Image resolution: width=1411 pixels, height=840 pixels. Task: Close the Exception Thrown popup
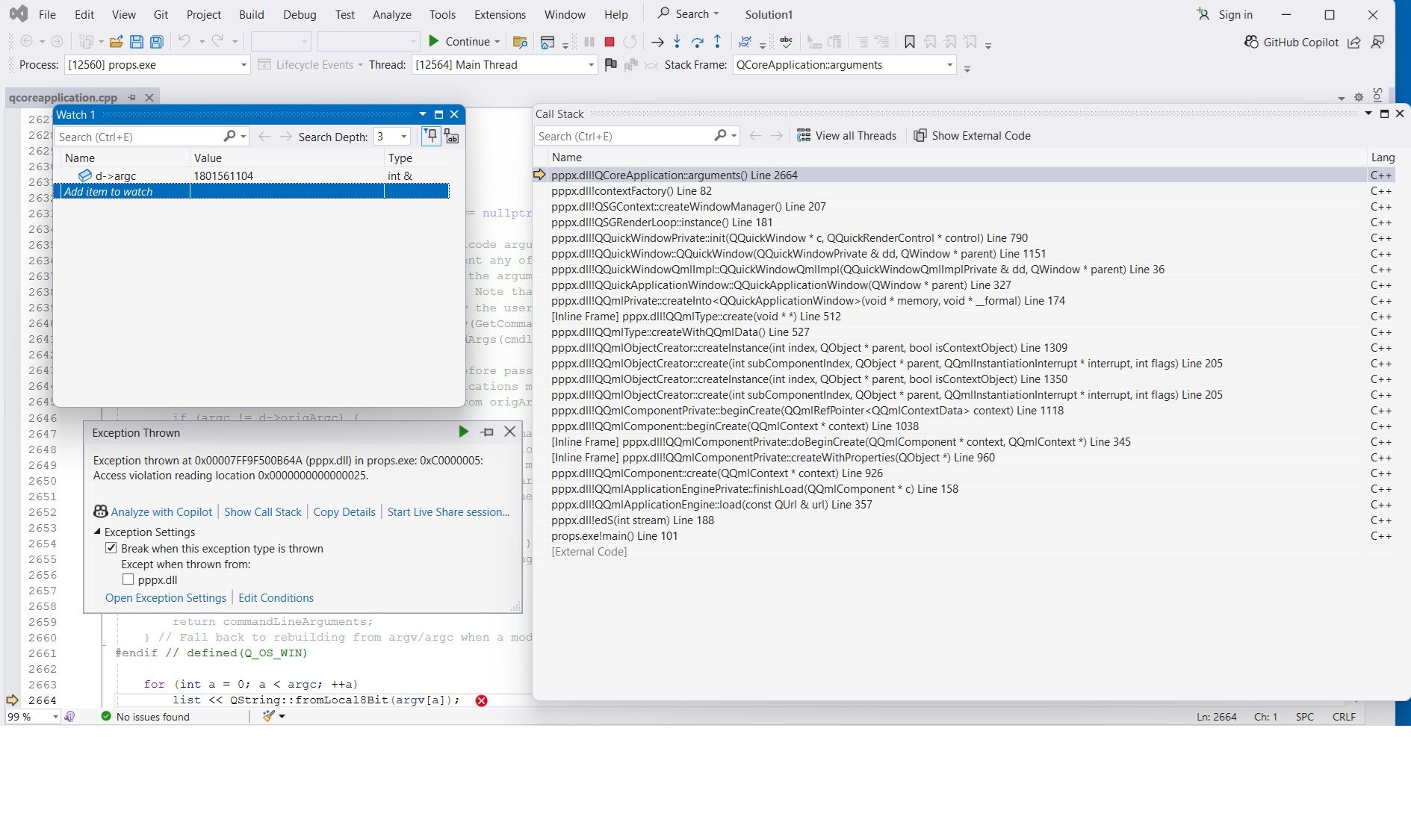click(509, 432)
